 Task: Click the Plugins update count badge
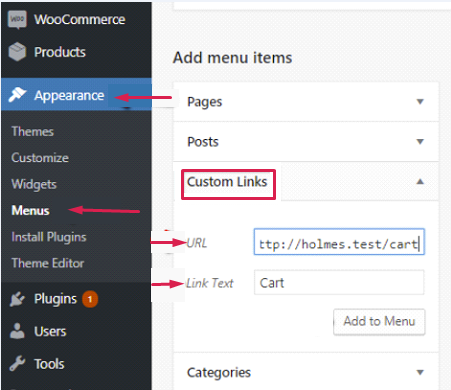90,299
